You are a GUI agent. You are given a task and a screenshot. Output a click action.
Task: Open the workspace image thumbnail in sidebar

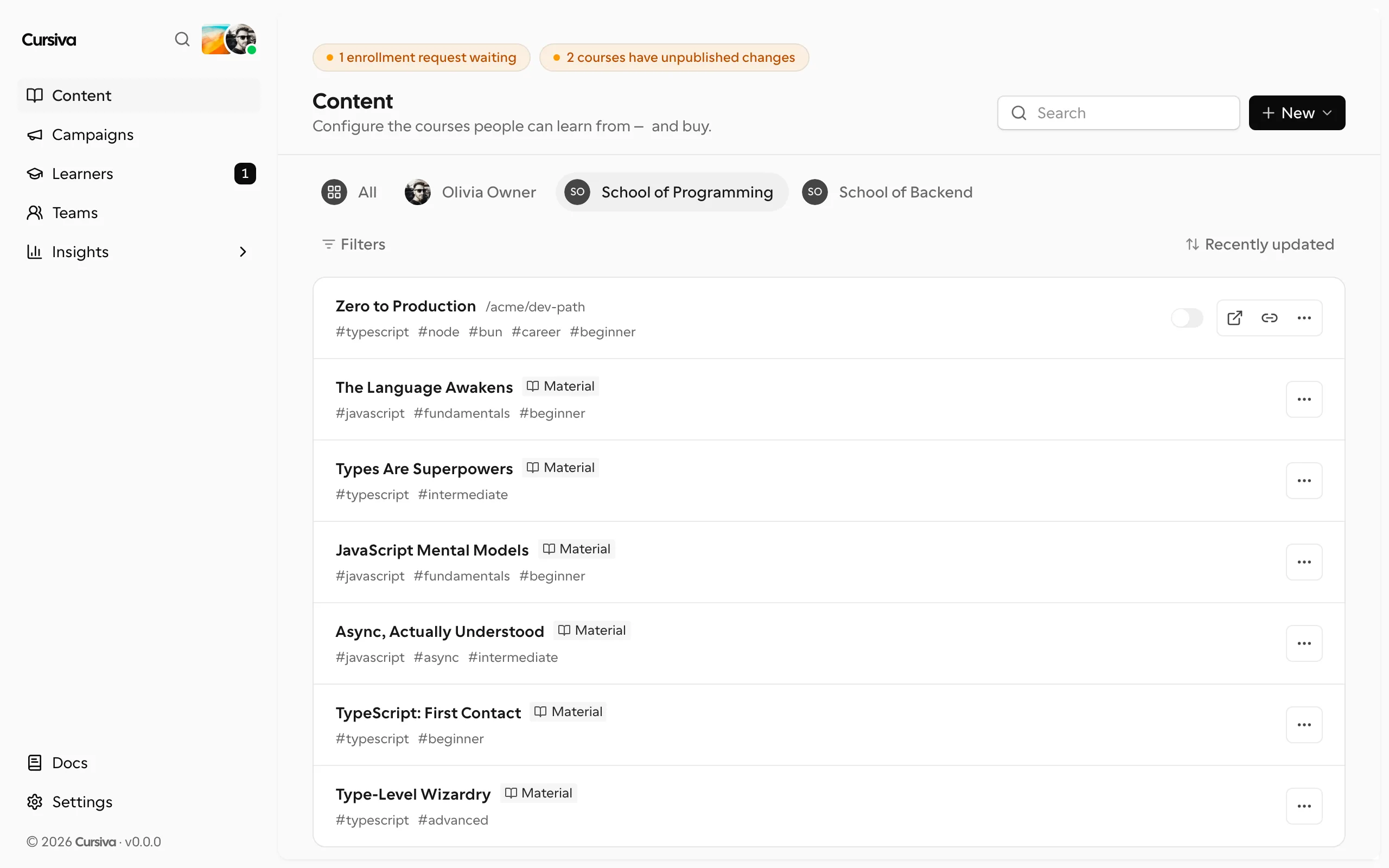(214, 40)
